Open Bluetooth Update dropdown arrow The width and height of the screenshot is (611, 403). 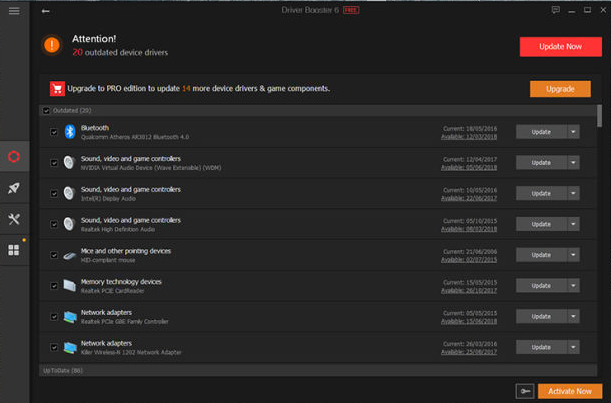pos(573,132)
